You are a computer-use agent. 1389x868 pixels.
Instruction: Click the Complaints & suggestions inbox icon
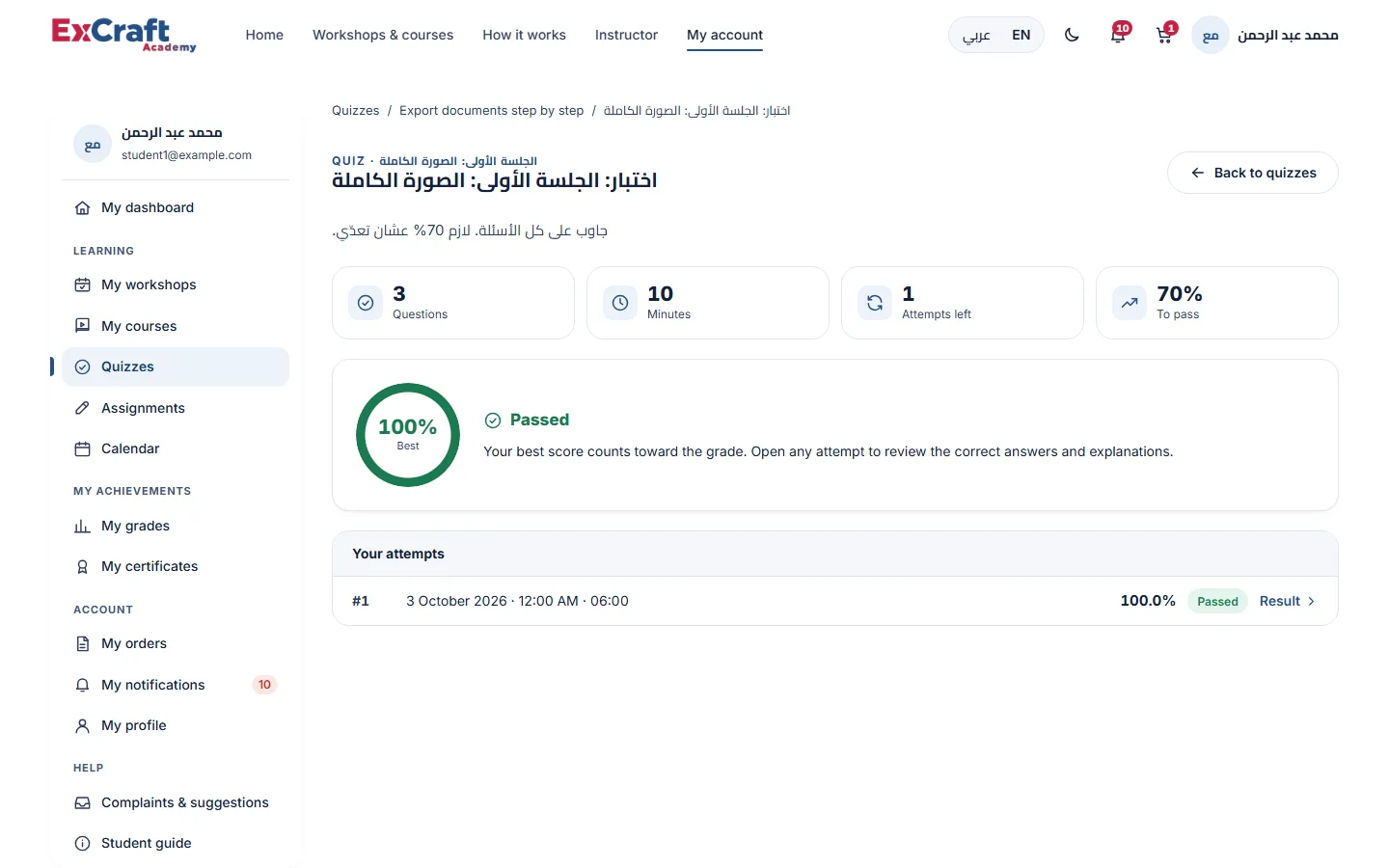pyautogui.click(x=83, y=802)
